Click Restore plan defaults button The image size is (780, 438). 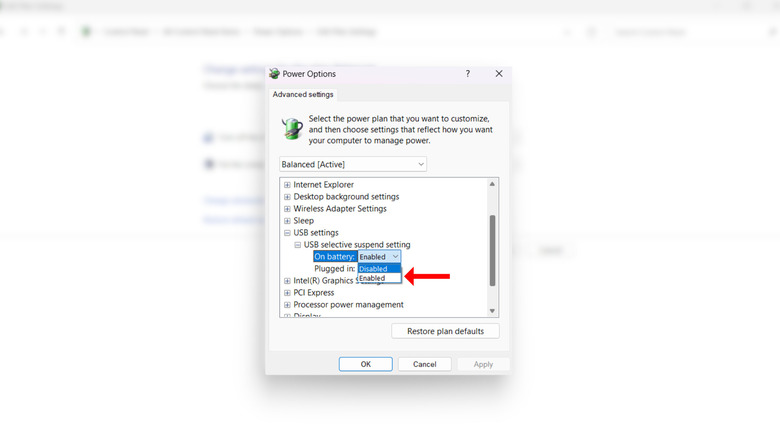coord(445,331)
